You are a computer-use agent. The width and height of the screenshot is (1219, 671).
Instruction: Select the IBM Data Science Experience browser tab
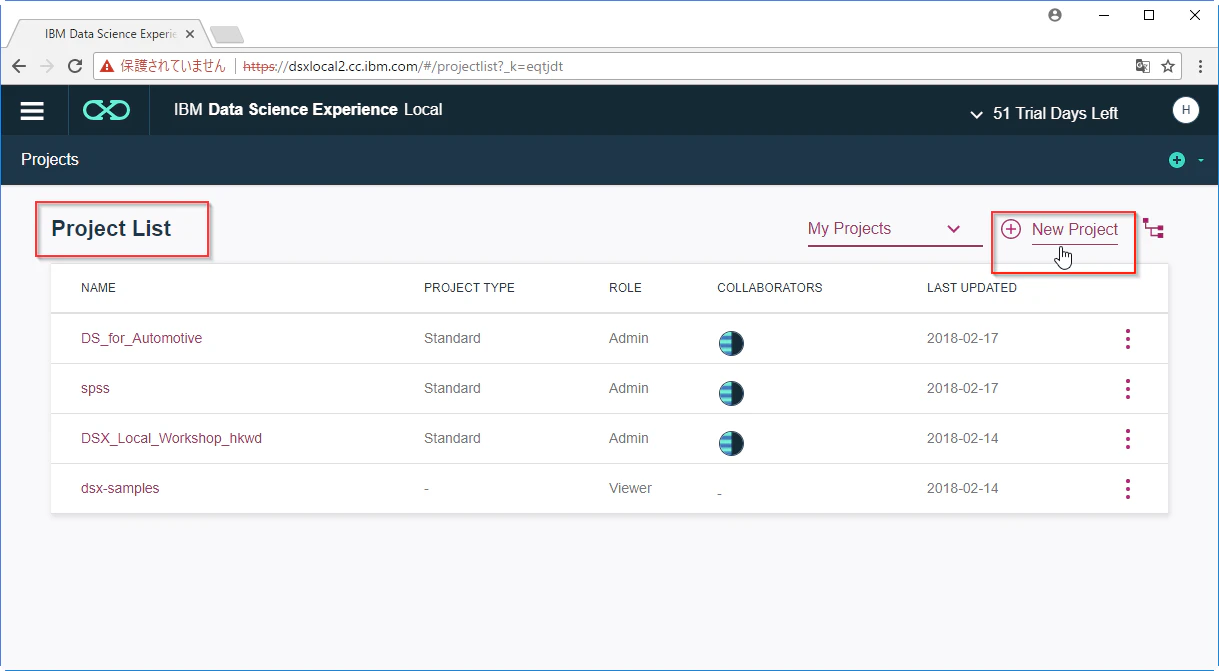coord(108,33)
